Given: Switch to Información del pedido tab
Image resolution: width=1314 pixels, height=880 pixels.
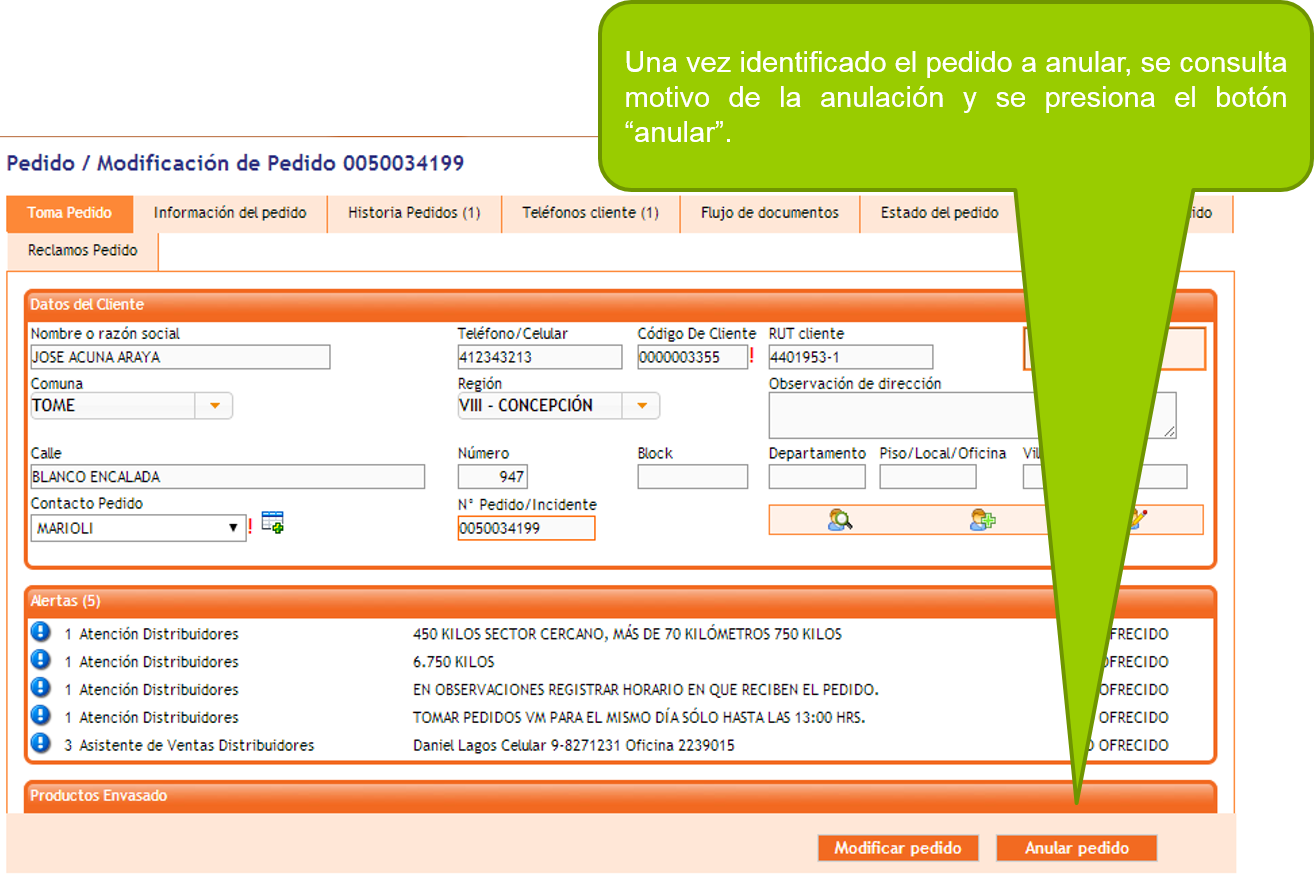Looking at the screenshot, I should 230,213.
